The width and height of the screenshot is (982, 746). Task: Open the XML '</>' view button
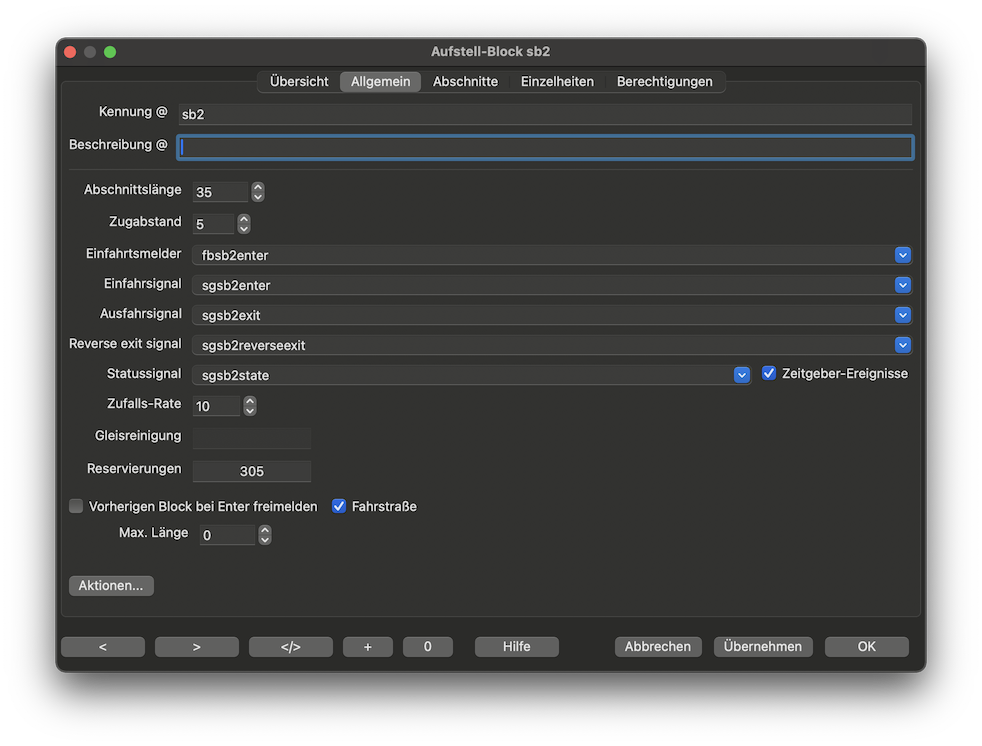click(x=290, y=647)
